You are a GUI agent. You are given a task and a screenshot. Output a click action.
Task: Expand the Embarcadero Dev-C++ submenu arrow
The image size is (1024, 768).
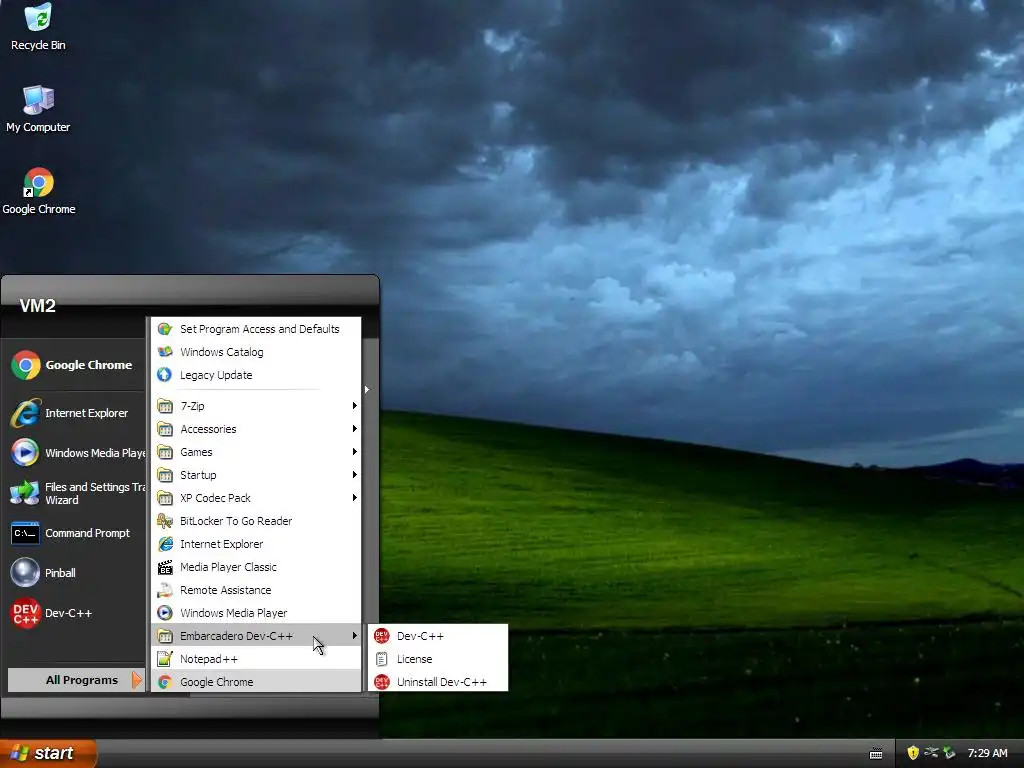point(355,635)
